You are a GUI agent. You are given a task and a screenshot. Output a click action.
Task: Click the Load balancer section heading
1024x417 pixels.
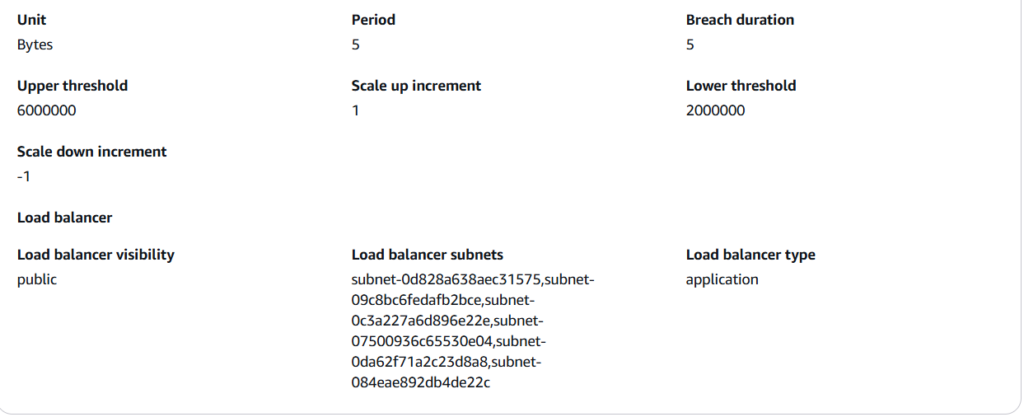pos(64,217)
